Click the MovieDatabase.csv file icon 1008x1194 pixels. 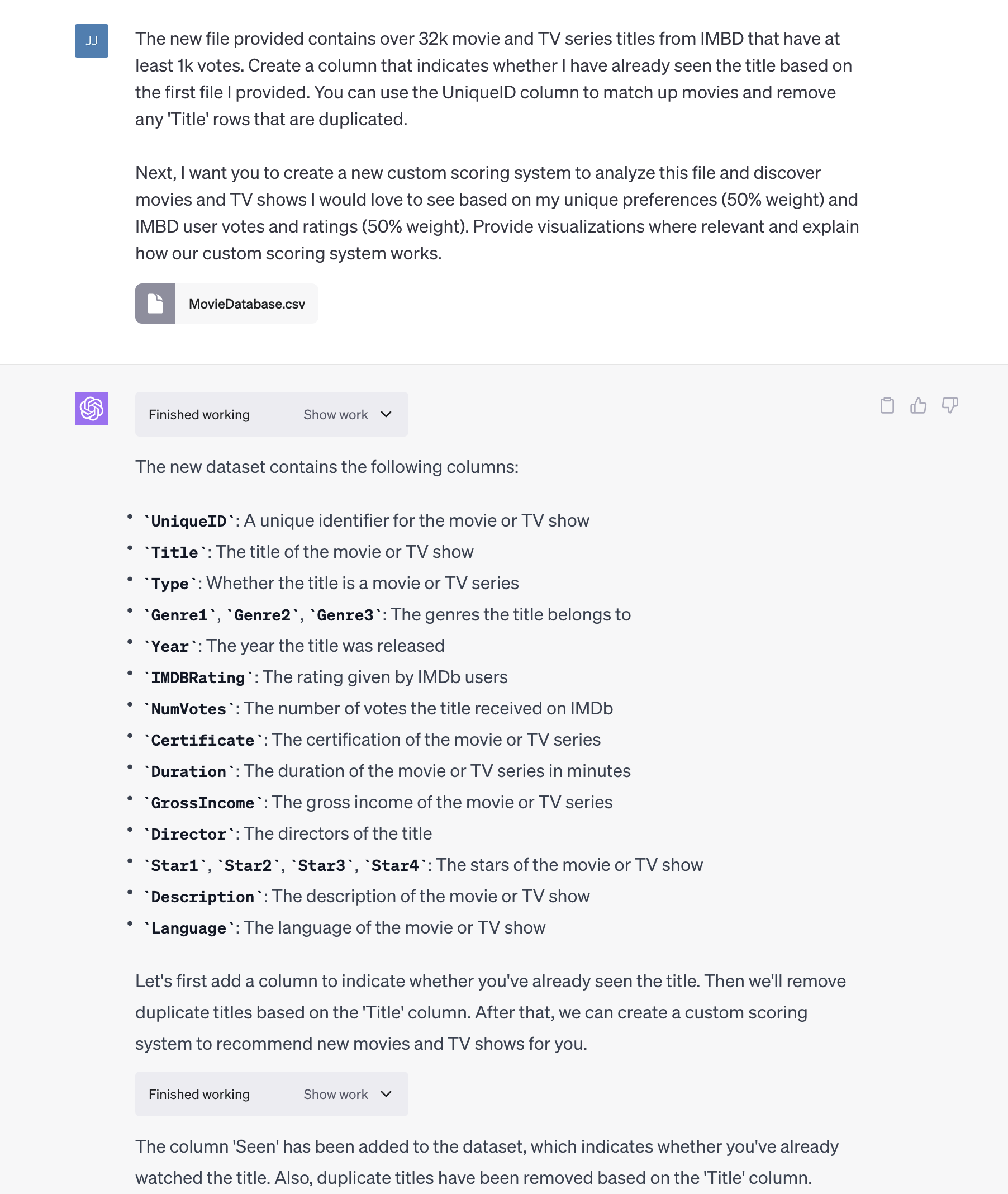(155, 304)
